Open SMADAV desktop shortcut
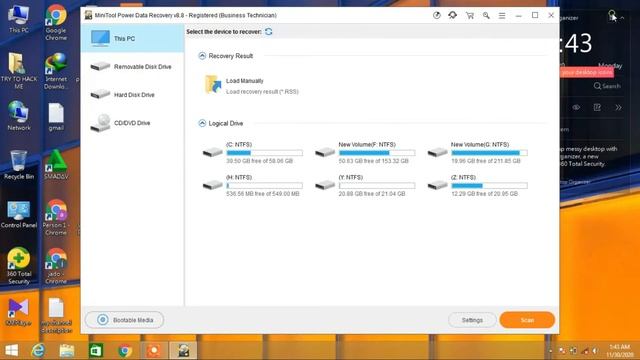Screen dimensions: 640x360 (56, 165)
